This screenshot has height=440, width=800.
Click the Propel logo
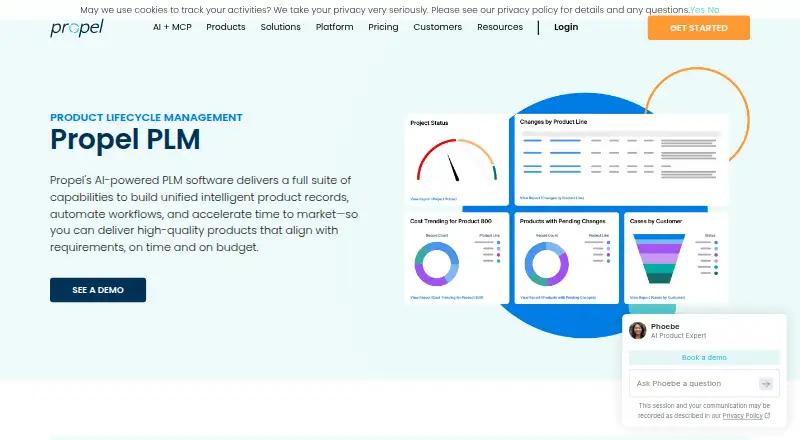coord(77,28)
